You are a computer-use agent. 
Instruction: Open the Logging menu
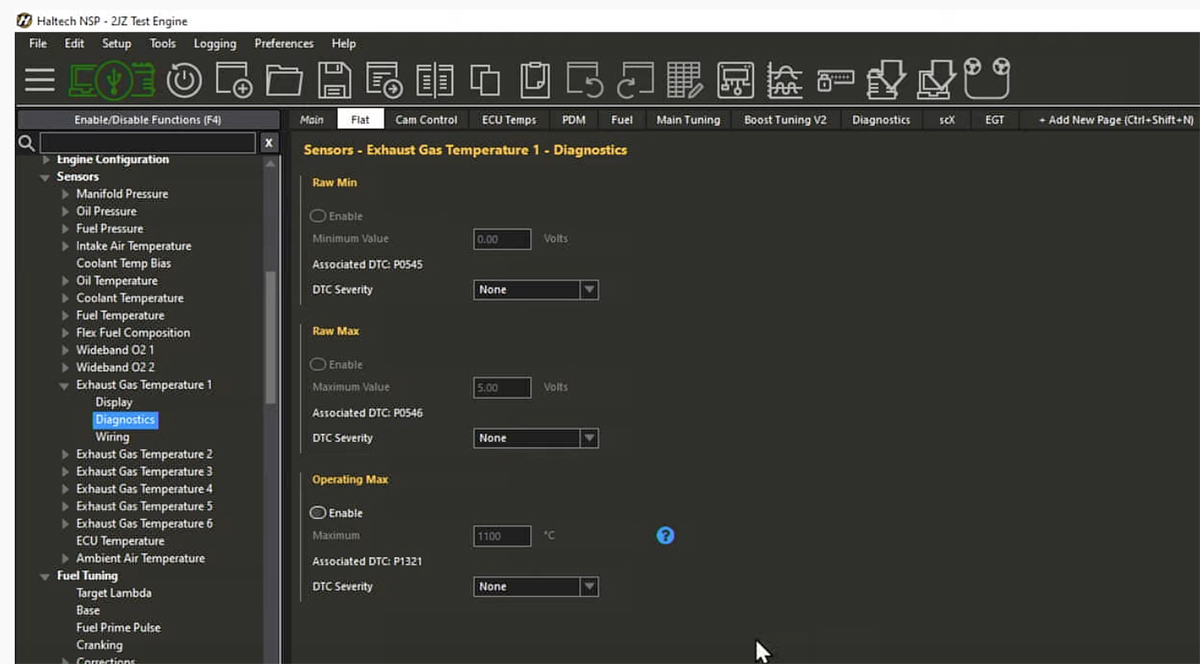pyautogui.click(x=215, y=44)
